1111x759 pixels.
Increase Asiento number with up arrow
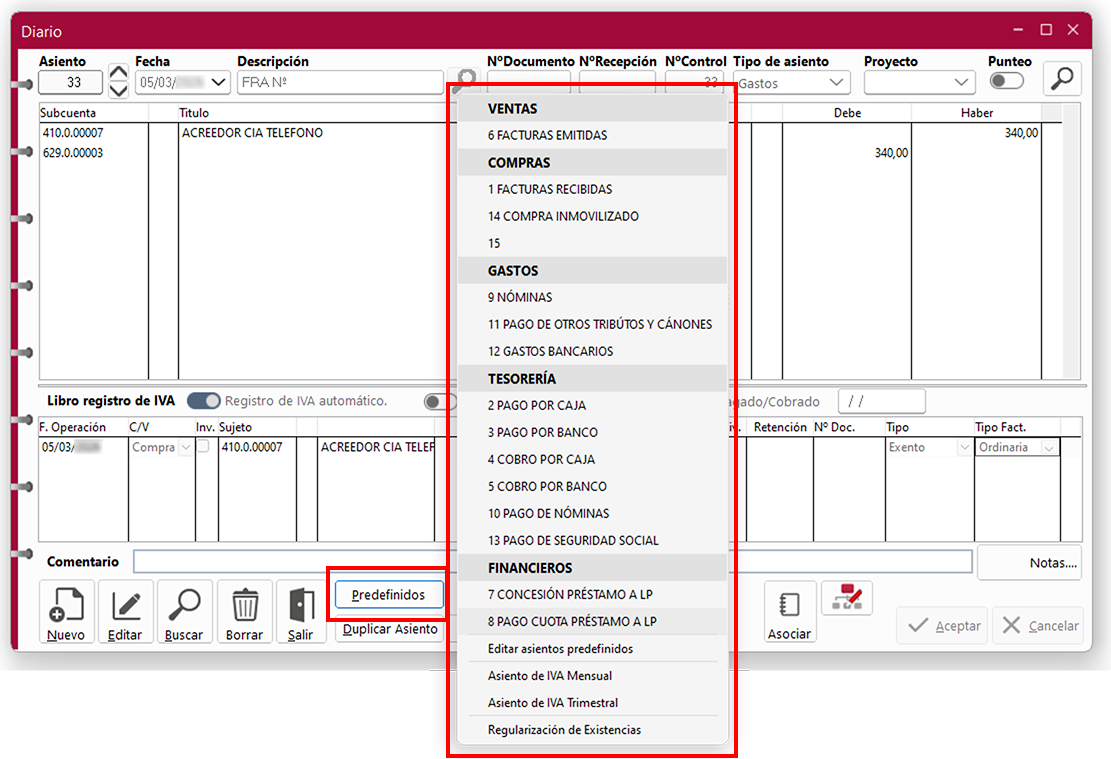point(118,73)
